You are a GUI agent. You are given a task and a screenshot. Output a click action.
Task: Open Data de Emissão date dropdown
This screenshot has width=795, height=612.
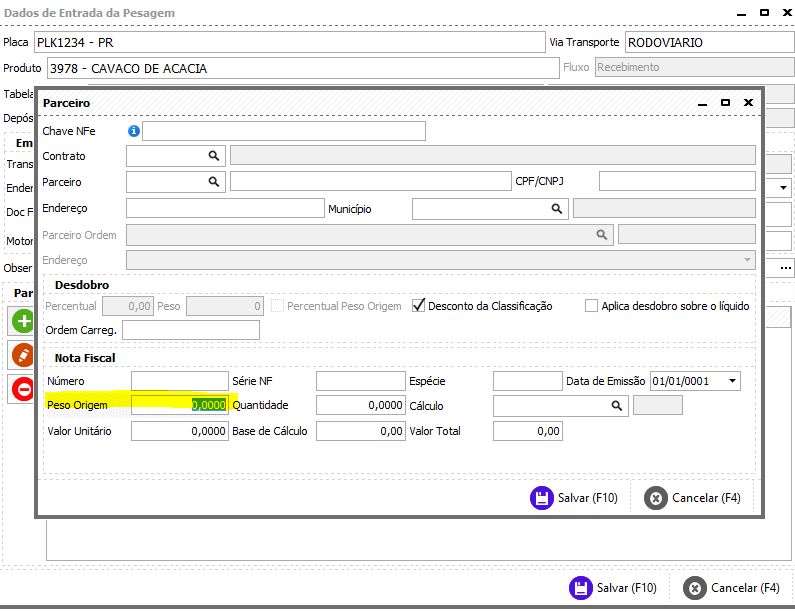pos(733,381)
